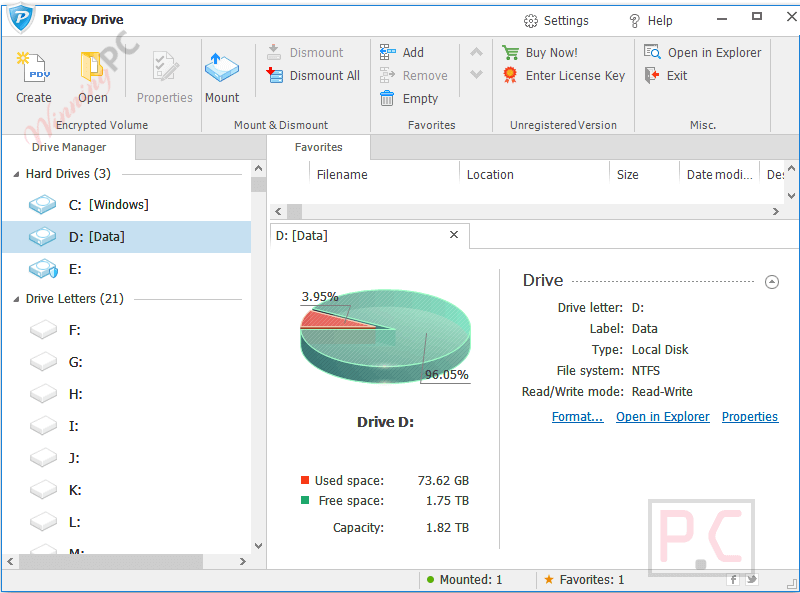Open the Help menu
This screenshot has width=800, height=593.
pyautogui.click(x=651, y=21)
